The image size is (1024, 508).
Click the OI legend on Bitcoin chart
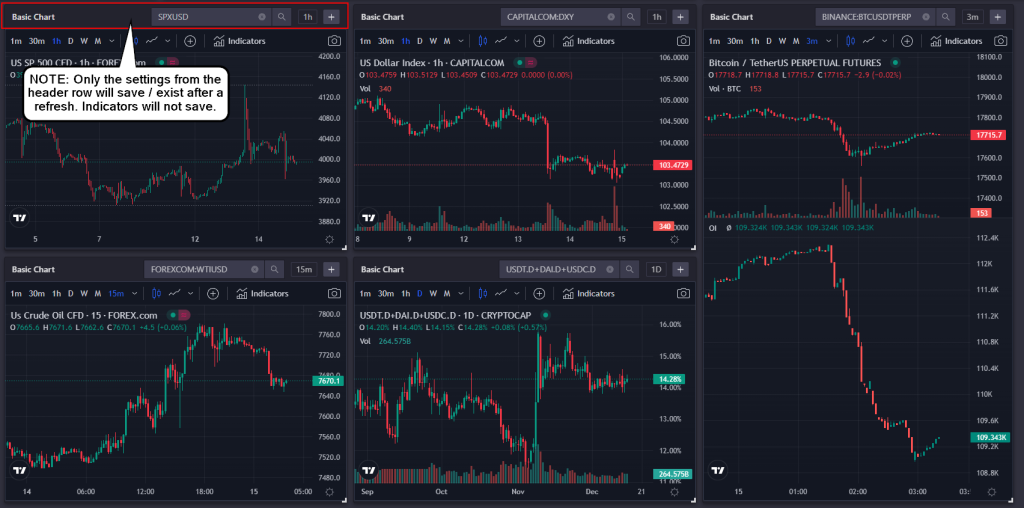point(793,227)
